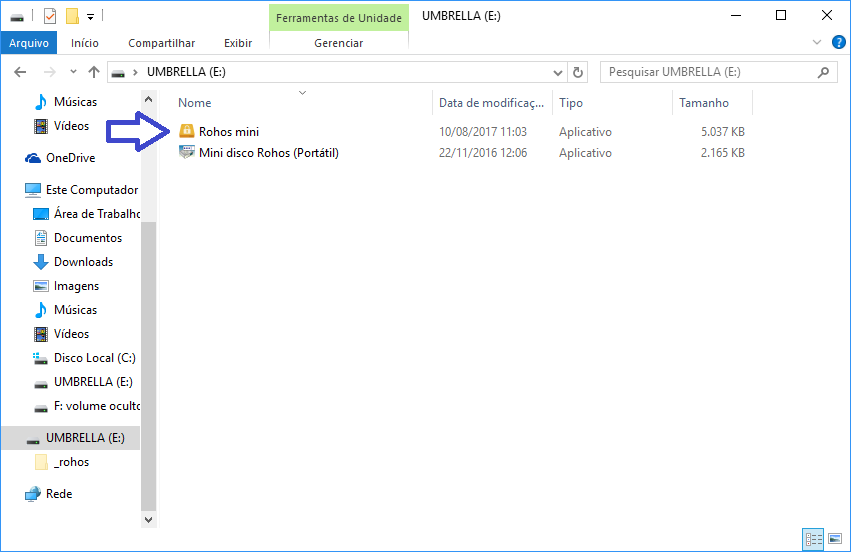Click the size 5.037 KB
851x552 pixels.
(722, 132)
